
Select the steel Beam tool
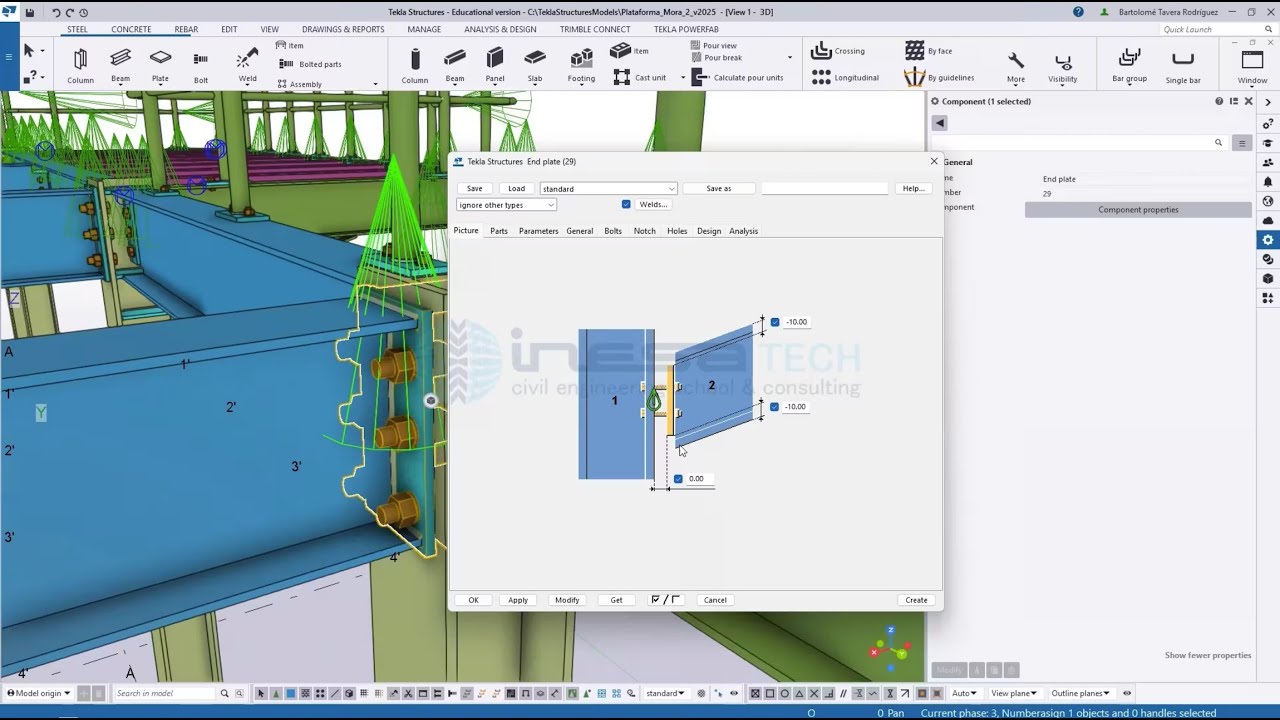120,65
